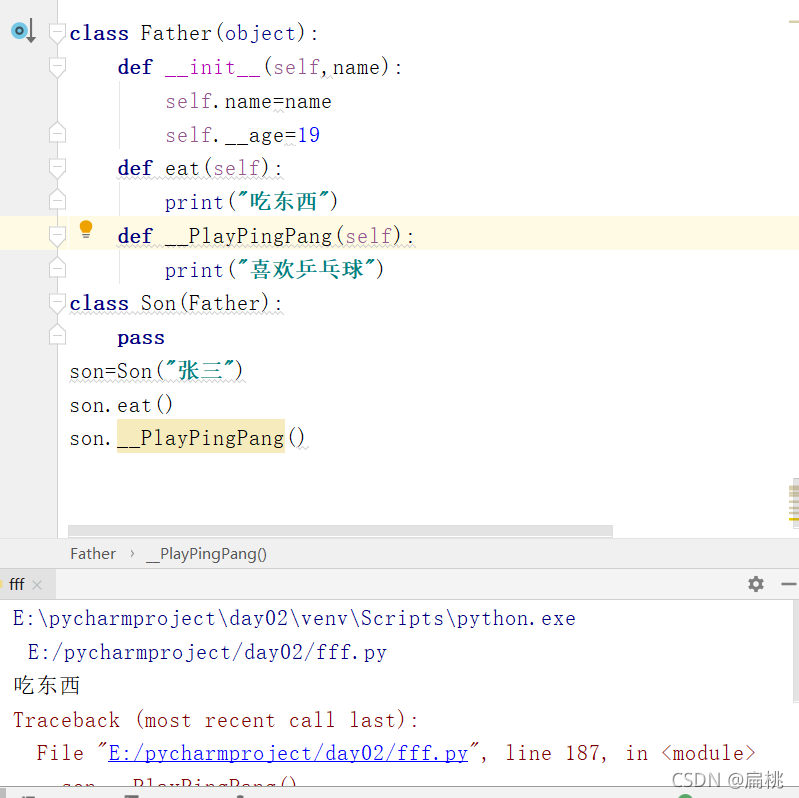Click the breadcrumb chevron separator after Father
Image resolution: width=799 pixels, height=798 pixels.
(x=131, y=554)
